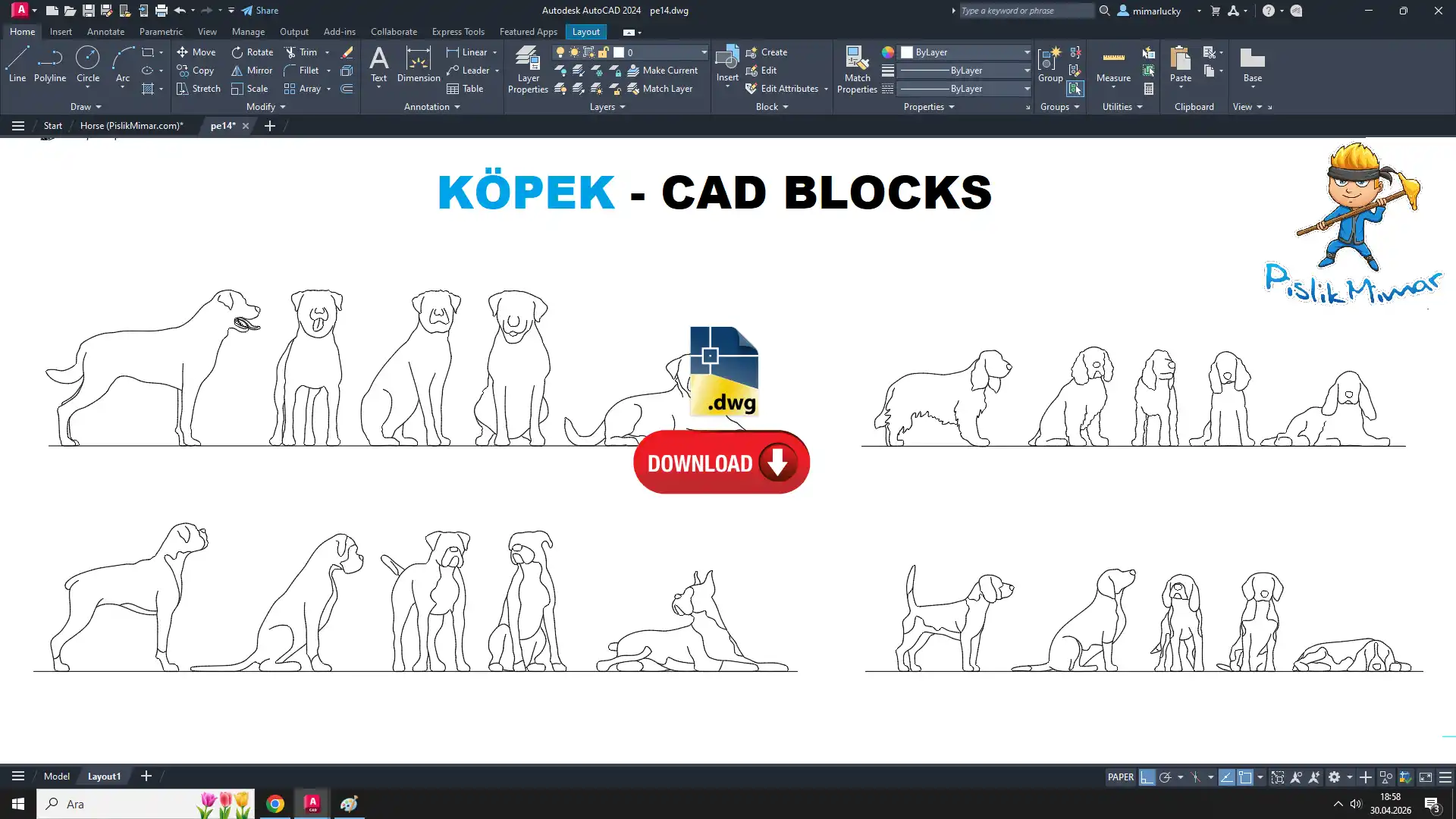Click the object color wheel swatch

tap(887, 52)
